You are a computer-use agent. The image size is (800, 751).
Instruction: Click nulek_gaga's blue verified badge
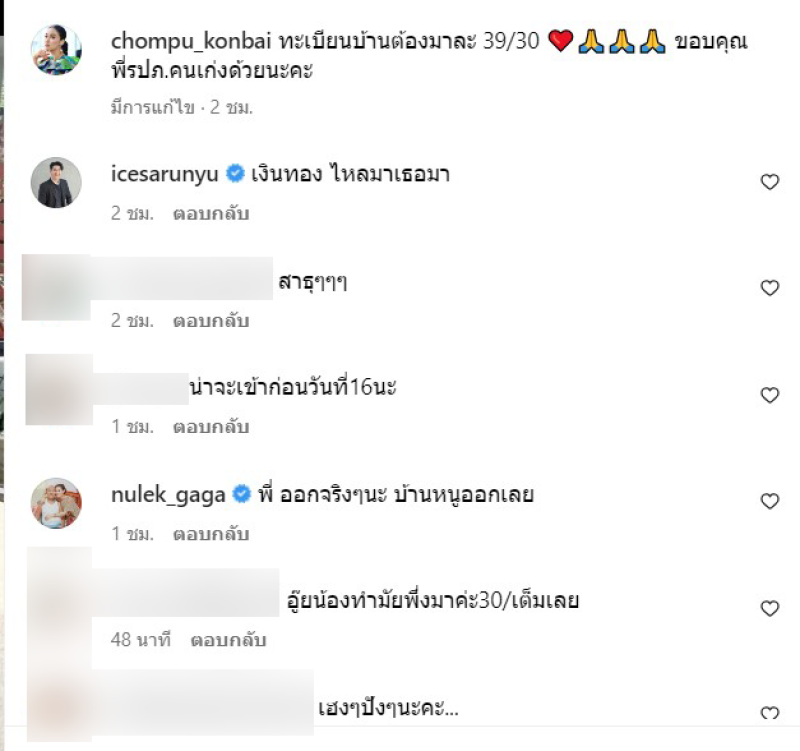241,494
